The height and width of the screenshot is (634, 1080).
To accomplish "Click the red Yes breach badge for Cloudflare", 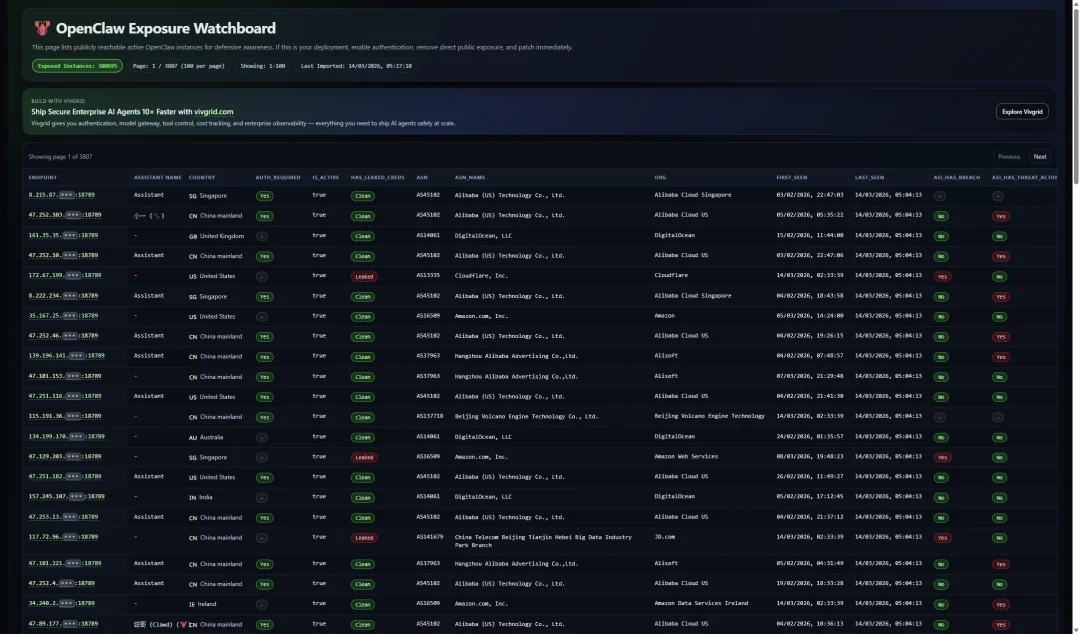I will (941, 276).
